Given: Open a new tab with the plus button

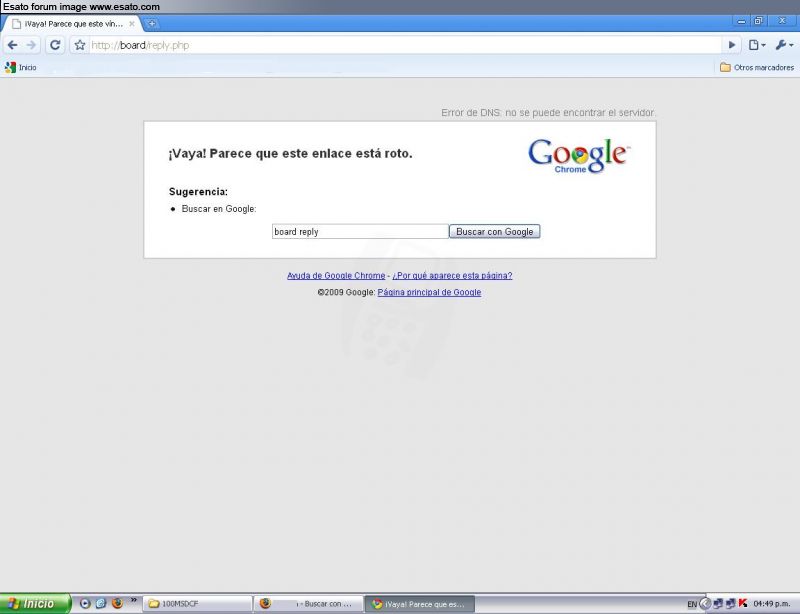Looking at the screenshot, I should click(152, 23).
